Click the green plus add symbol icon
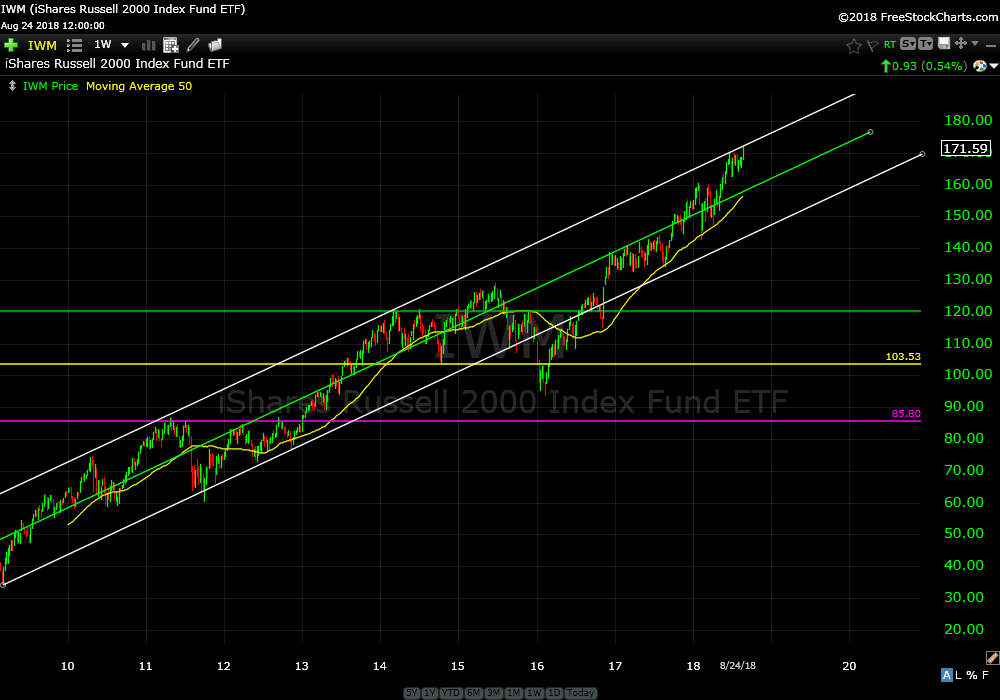This screenshot has width=1000, height=700. [11, 45]
